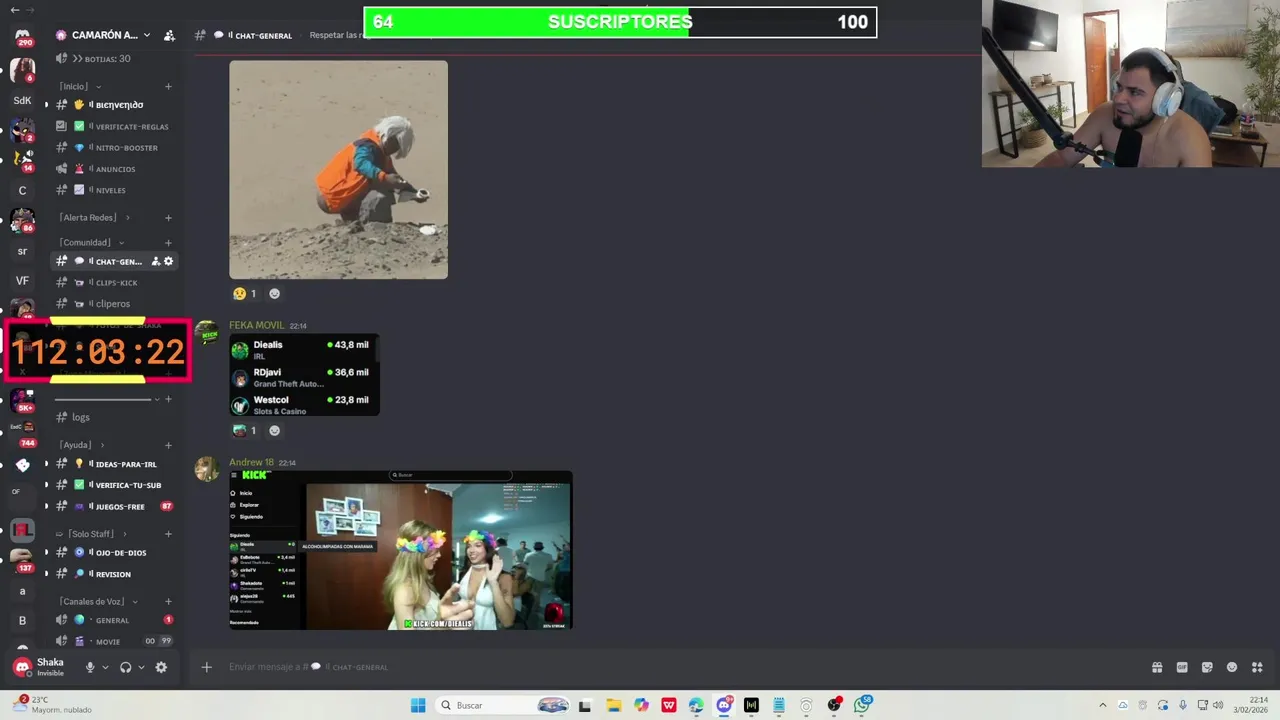The width and height of the screenshot is (1280, 720).
Task: Toggle the microphone mute in the user panel
Action: 90,667
